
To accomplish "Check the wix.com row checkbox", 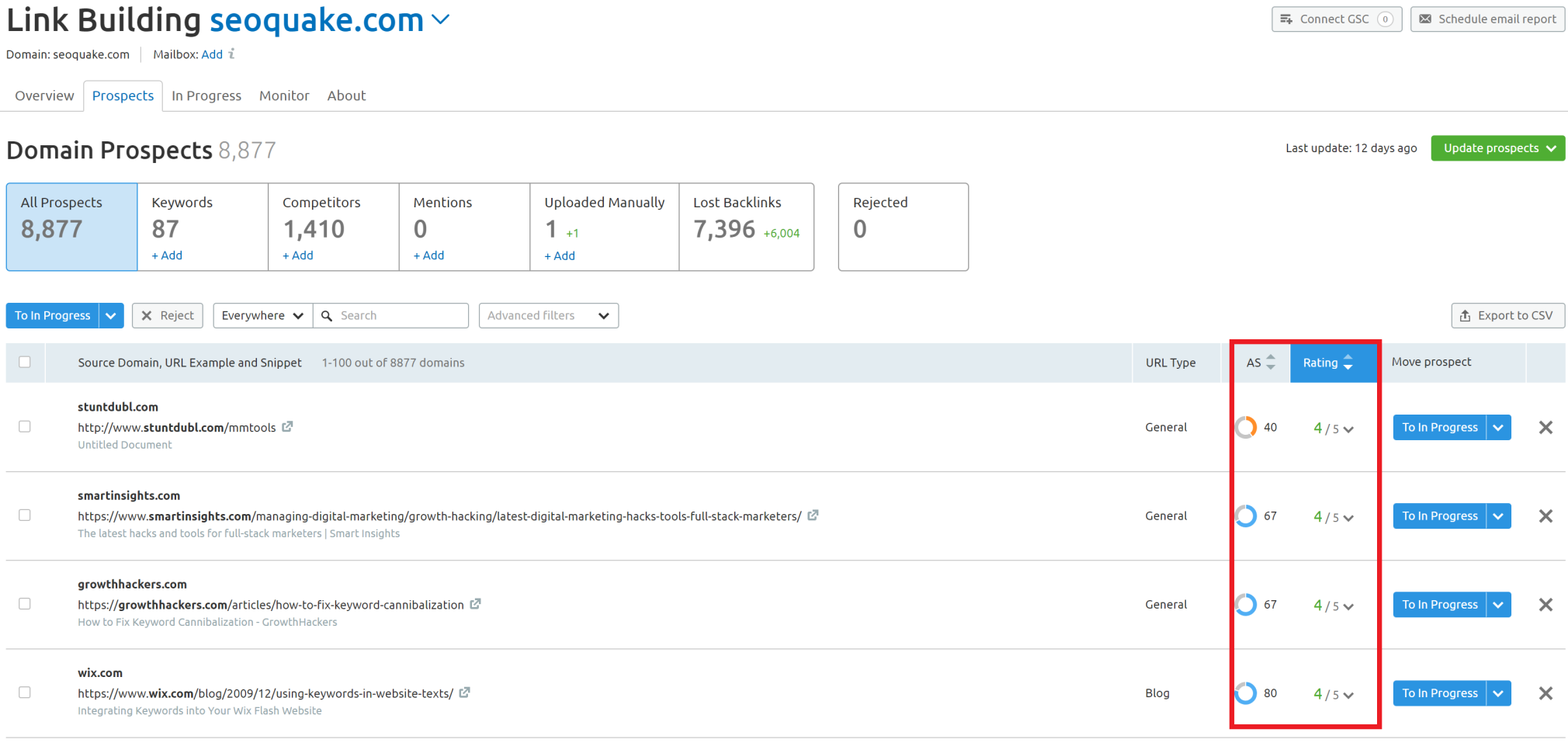I will 25,692.
